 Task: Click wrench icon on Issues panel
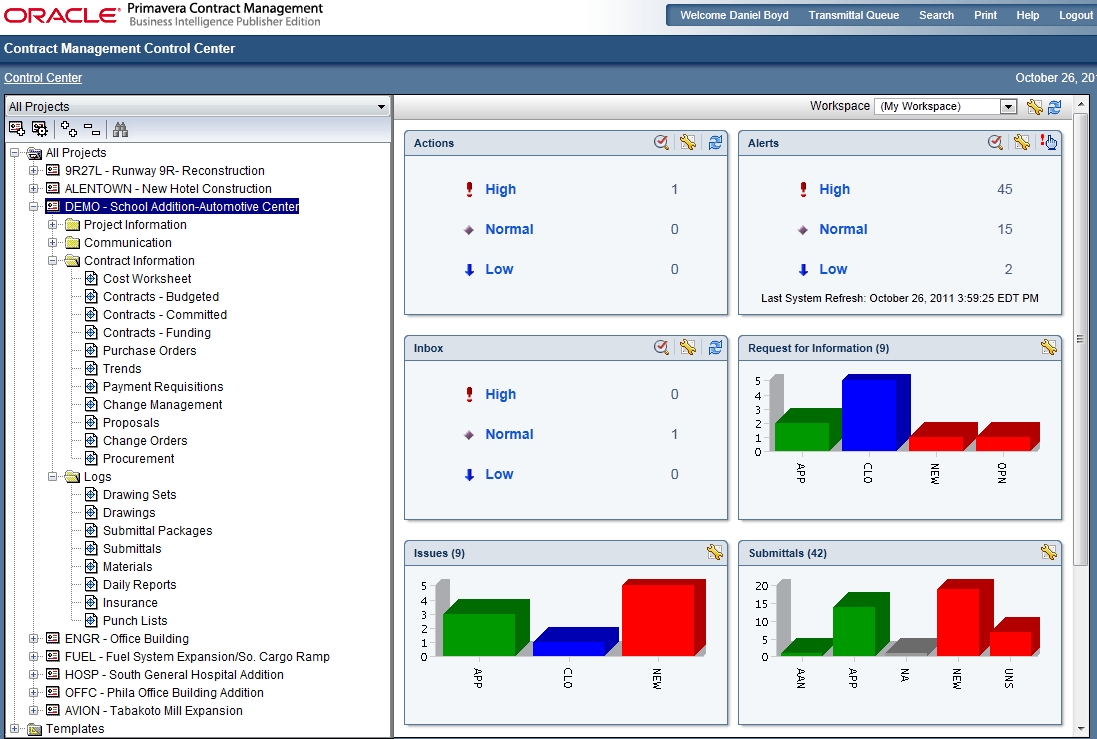pyautogui.click(x=714, y=552)
